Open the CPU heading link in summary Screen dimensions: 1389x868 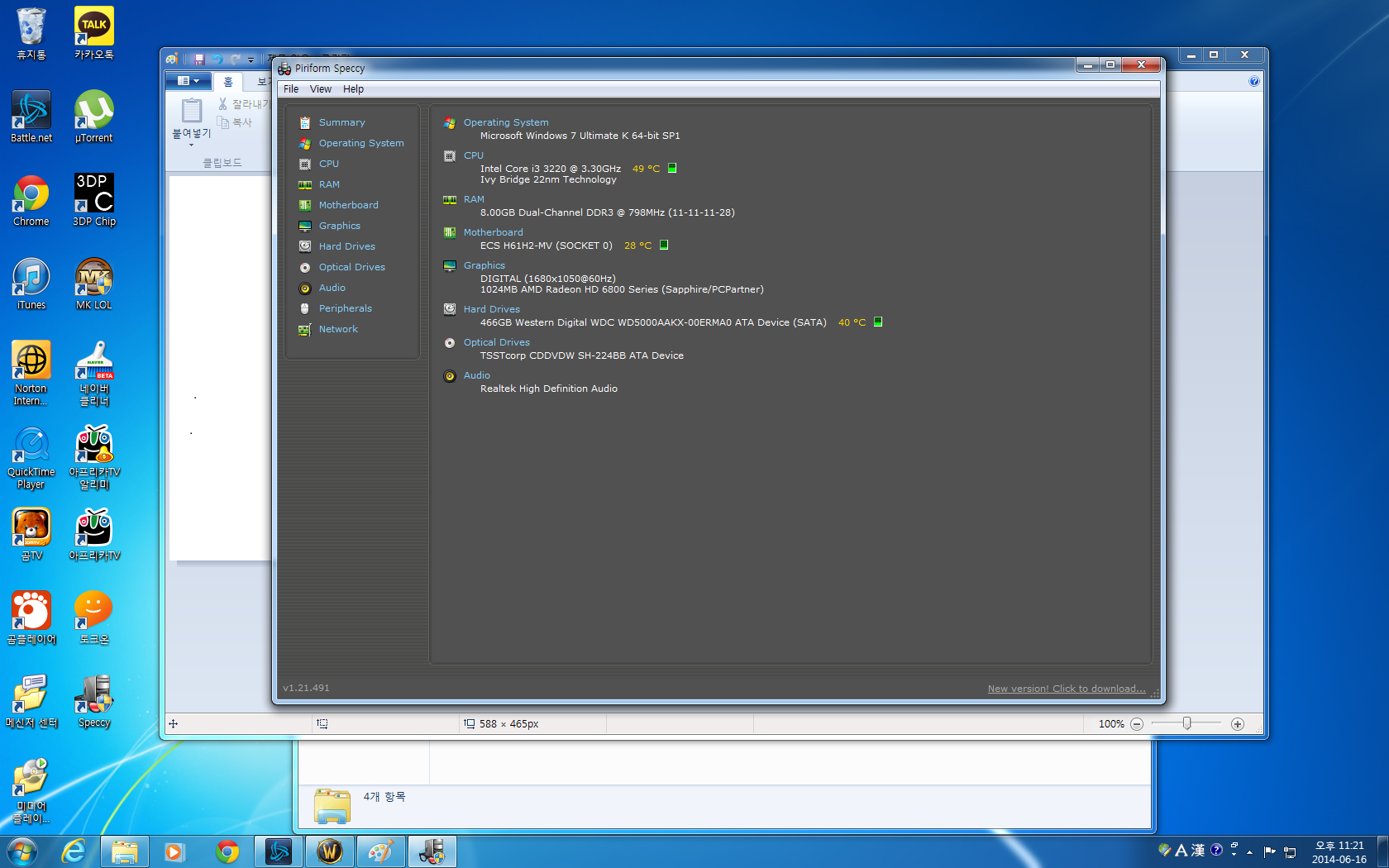click(x=474, y=155)
